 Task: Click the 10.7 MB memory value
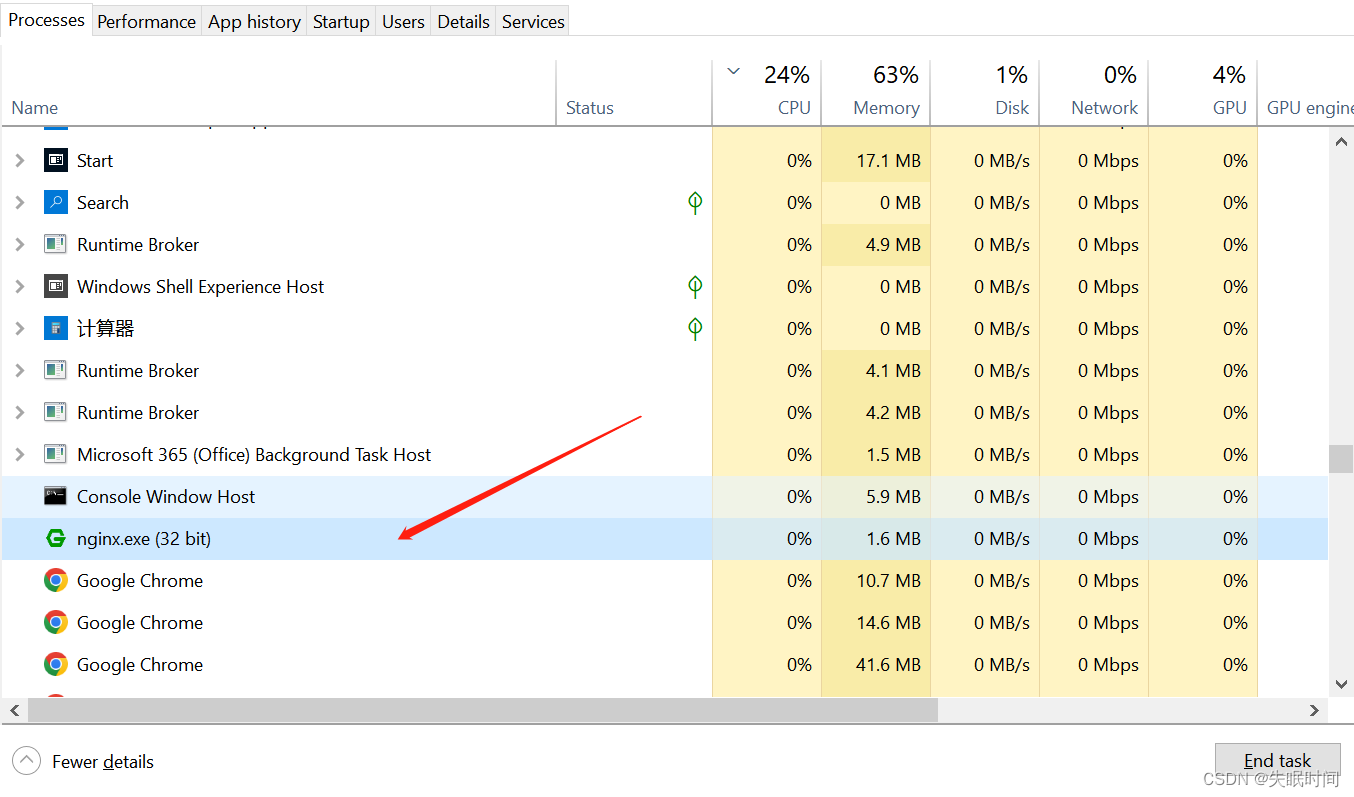(x=888, y=581)
